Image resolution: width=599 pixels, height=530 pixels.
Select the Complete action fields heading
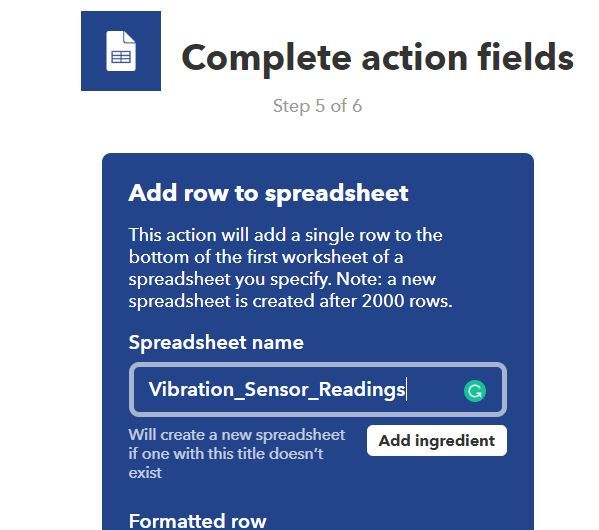point(378,57)
